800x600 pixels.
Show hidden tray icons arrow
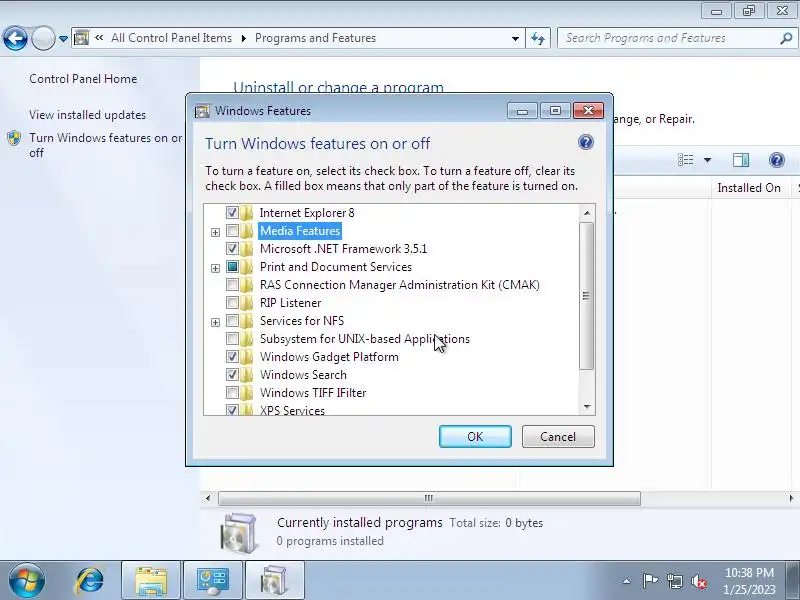(x=626, y=581)
